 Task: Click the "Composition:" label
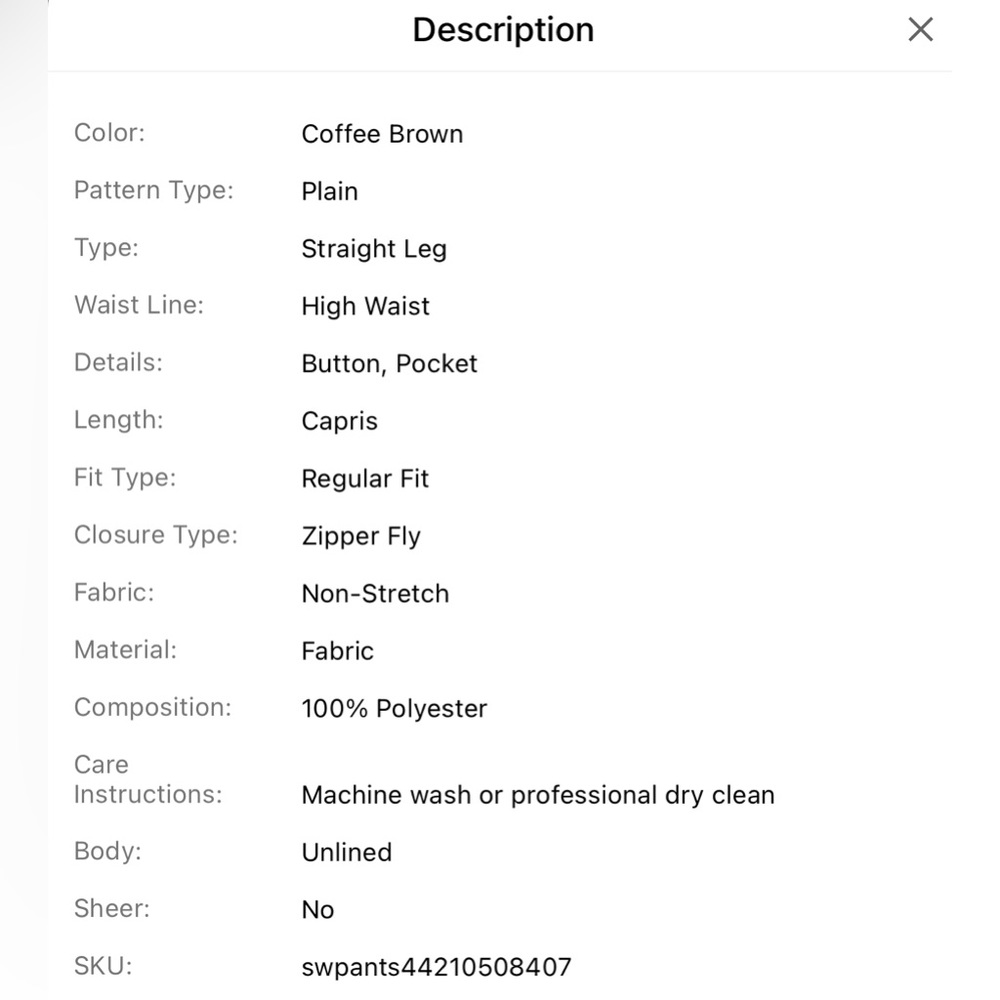[x=153, y=707]
